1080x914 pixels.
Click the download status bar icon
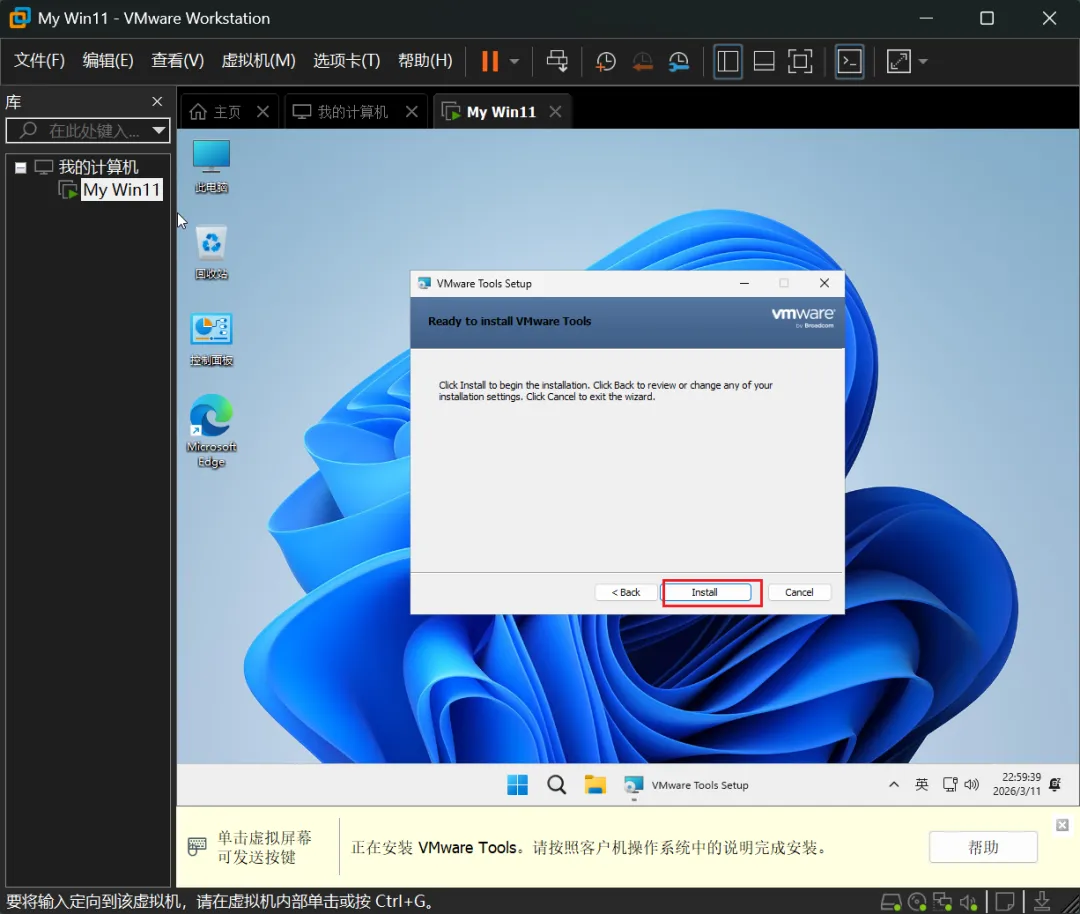1042,901
